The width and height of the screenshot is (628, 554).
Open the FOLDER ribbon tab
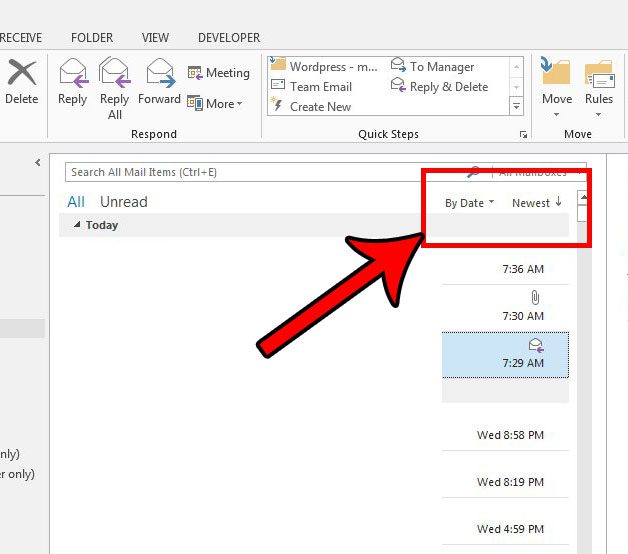(92, 38)
